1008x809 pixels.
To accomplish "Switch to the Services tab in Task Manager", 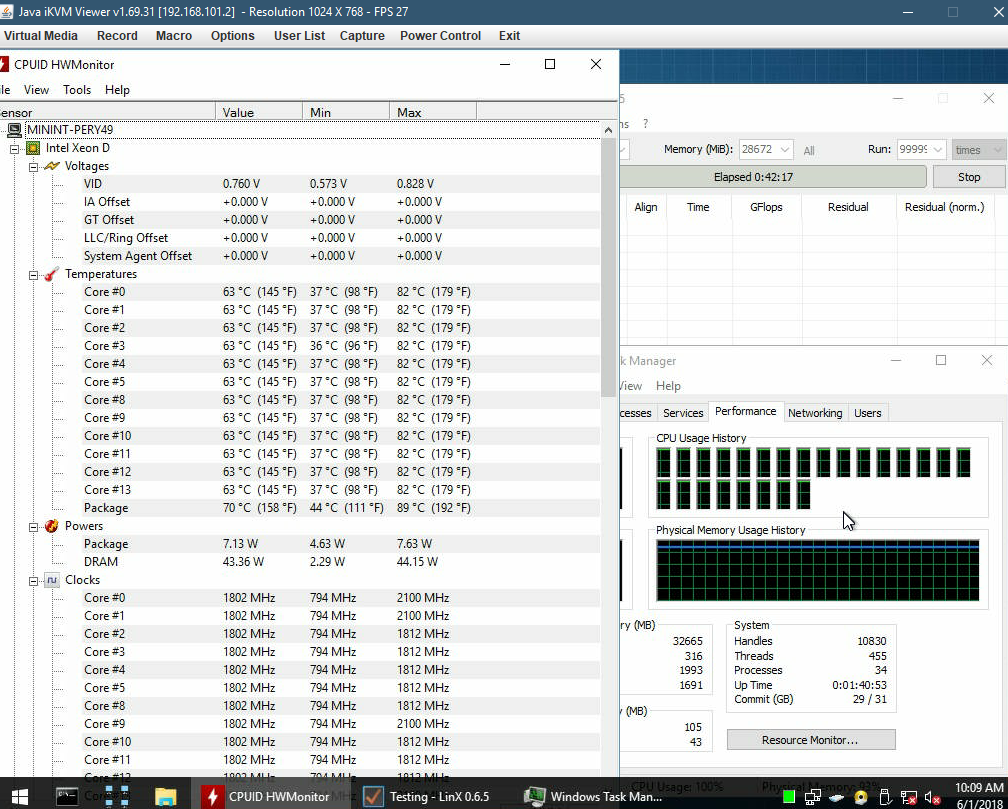I will [x=683, y=413].
